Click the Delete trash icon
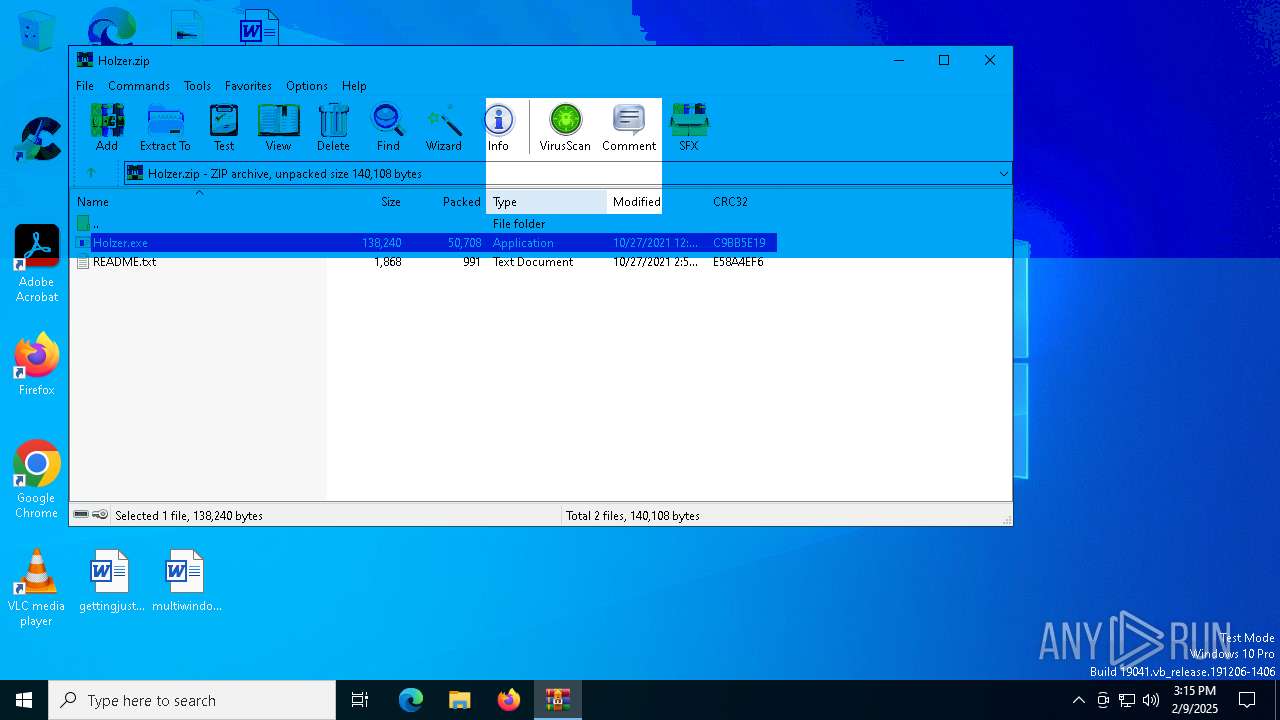Image resolution: width=1280 pixels, height=720 pixels. (x=333, y=127)
